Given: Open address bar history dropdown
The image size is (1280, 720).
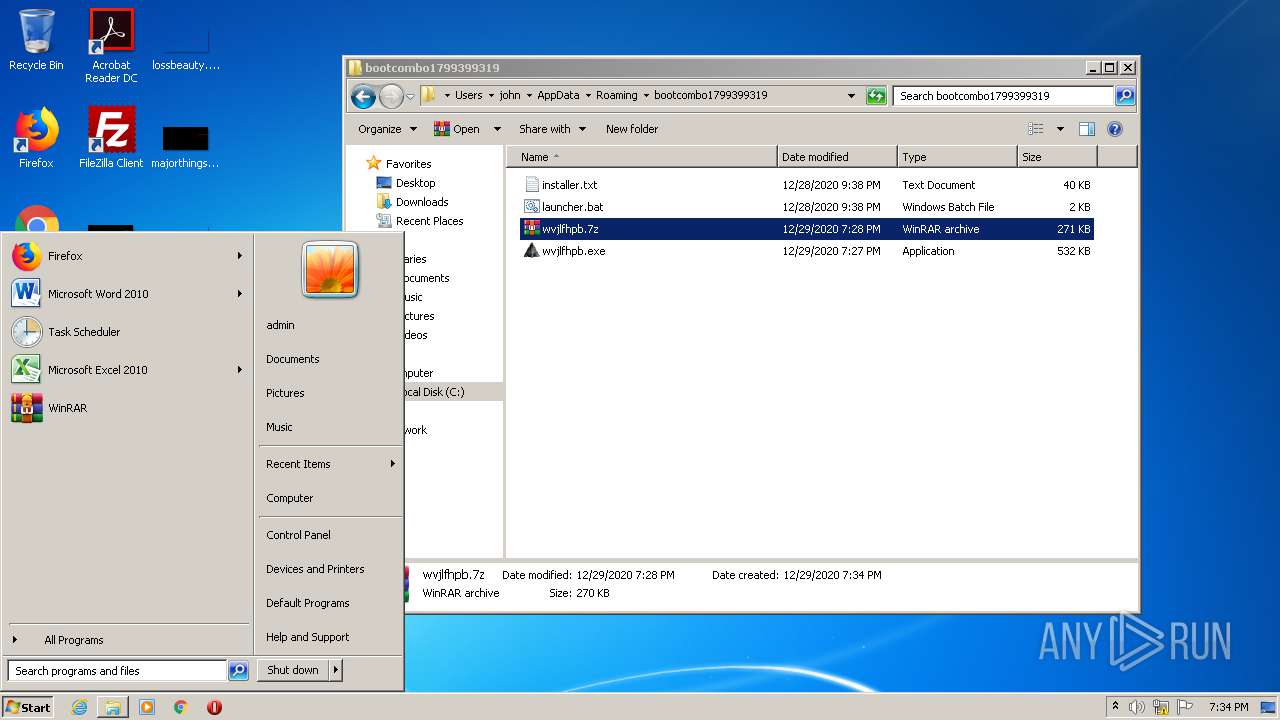Looking at the screenshot, I should 851,96.
